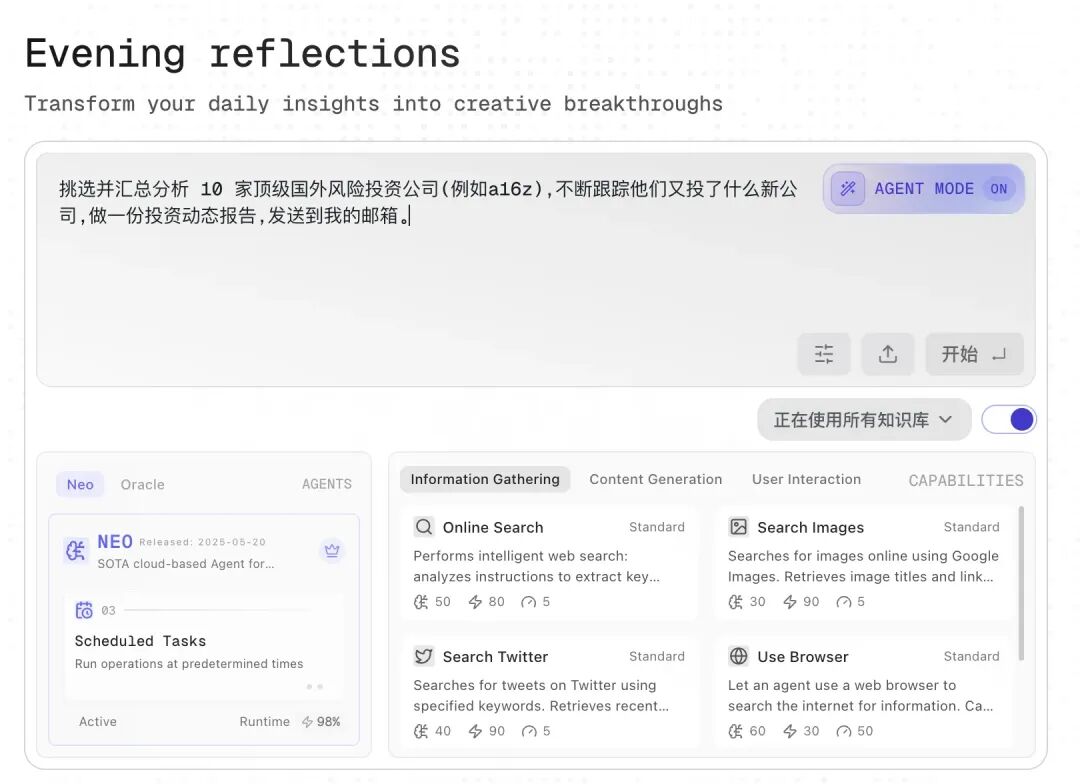Open the Information Gathering tab
This screenshot has width=1080, height=784.
pyautogui.click(x=485, y=479)
